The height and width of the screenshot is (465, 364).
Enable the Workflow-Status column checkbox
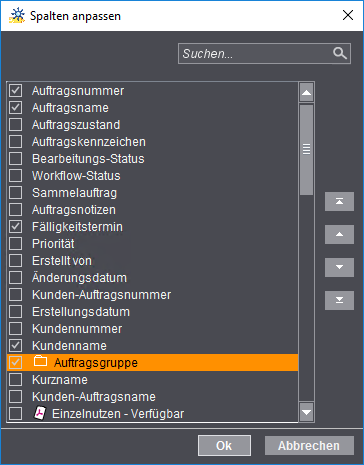(x=16, y=176)
